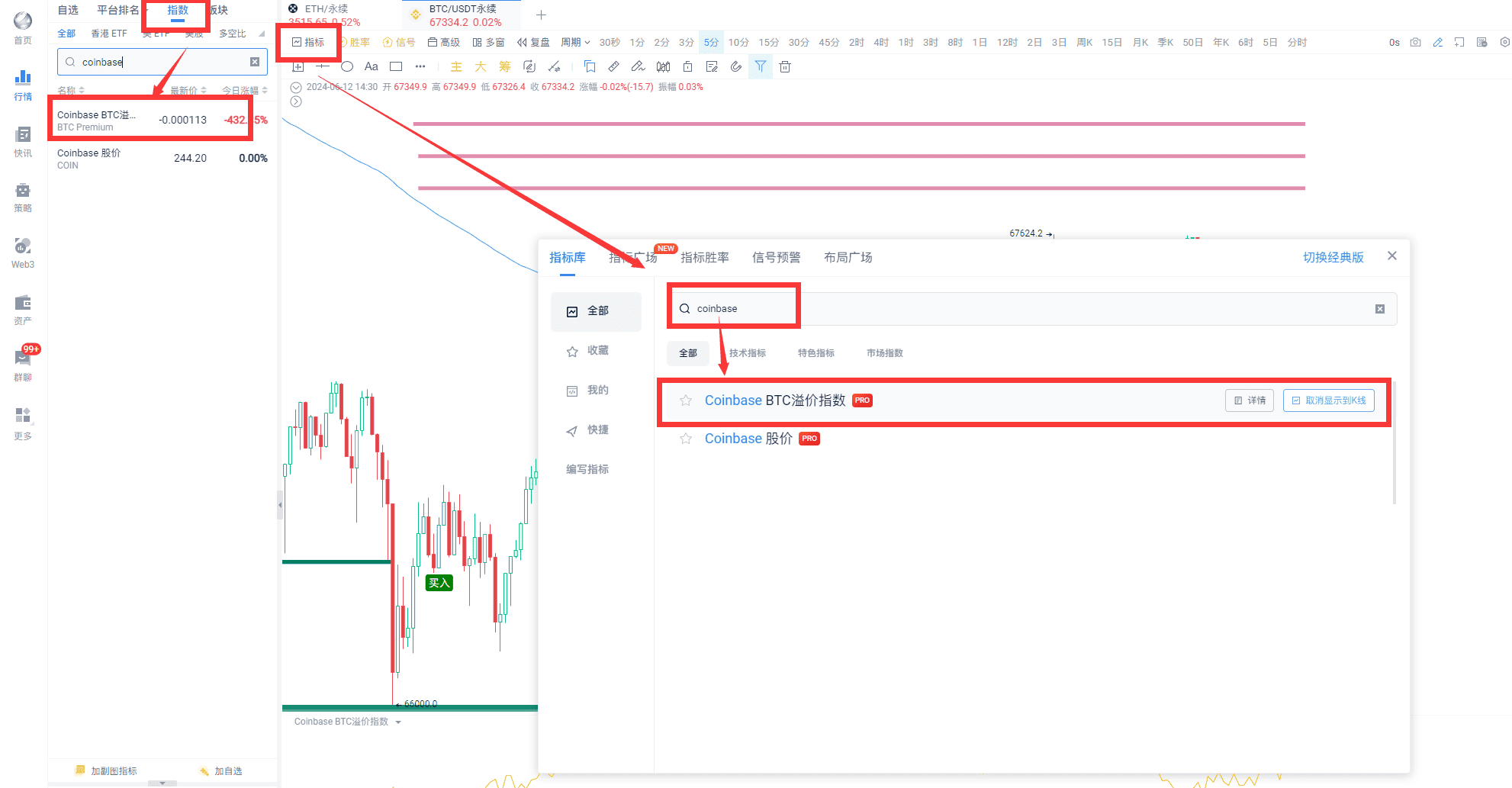Click the trash delete drawings icon
Image resolution: width=1512 pixels, height=788 pixels.
[x=785, y=66]
